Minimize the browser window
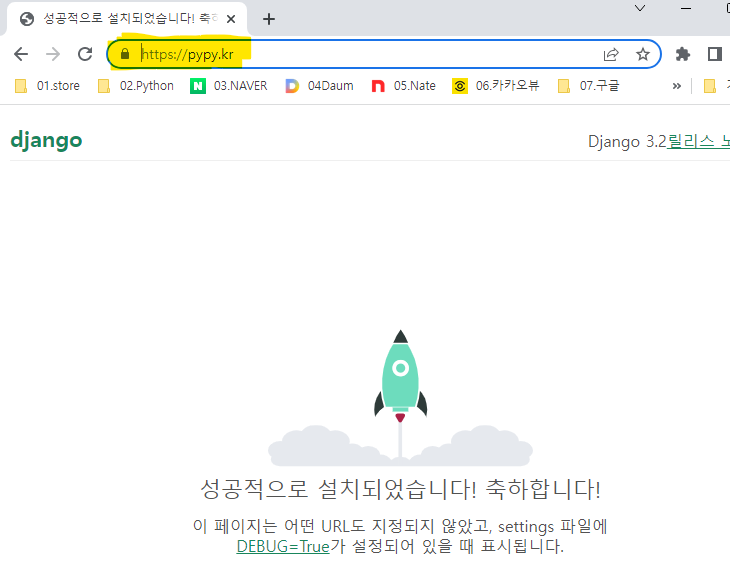Image resolution: width=730 pixels, height=571 pixels. (x=686, y=8)
